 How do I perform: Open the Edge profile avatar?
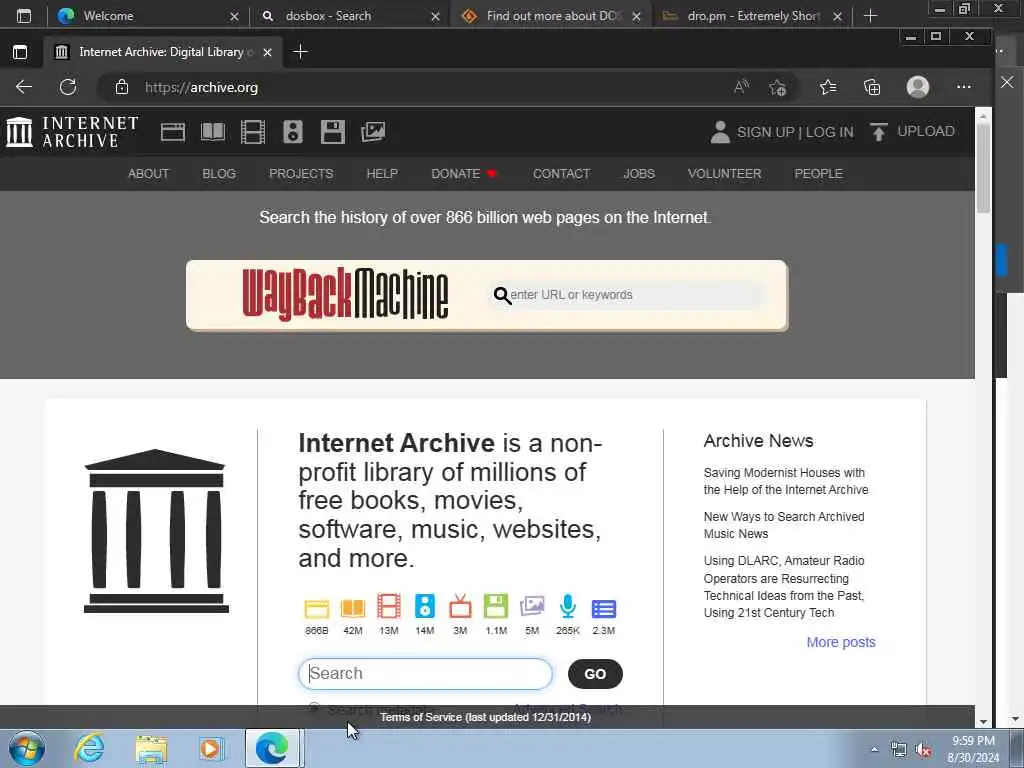pyautogui.click(x=918, y=87)
